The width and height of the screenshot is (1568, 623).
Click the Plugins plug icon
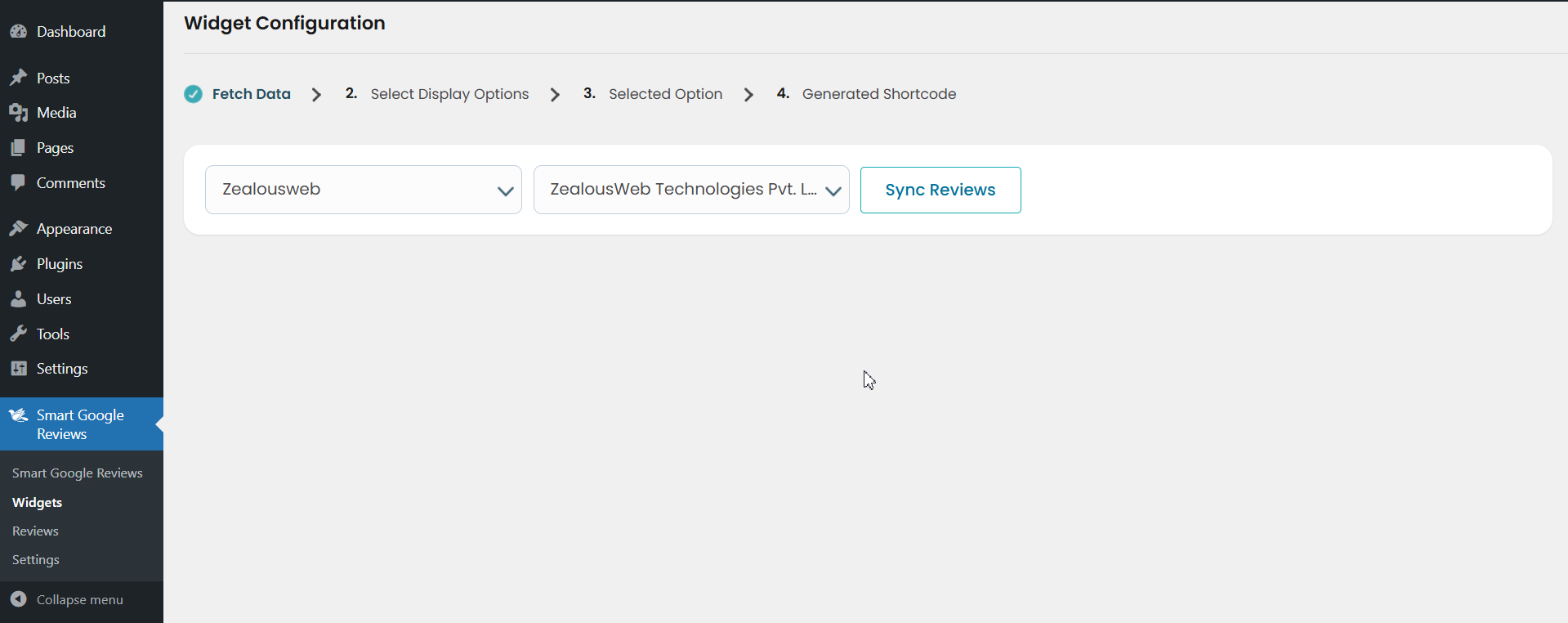(x=19, y=264)
